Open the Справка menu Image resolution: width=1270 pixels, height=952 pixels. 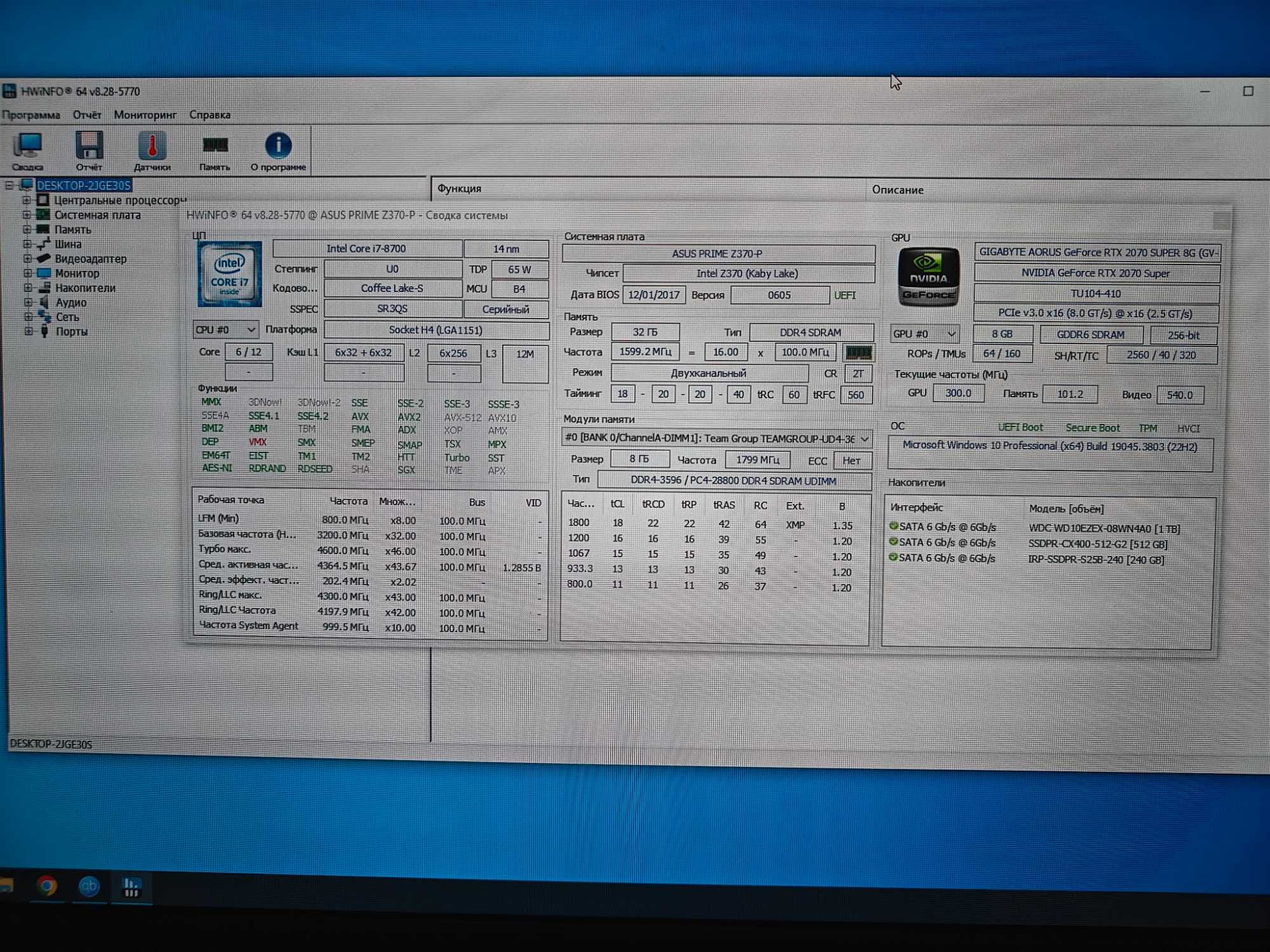pyautogui.click(x=210, y=115)
